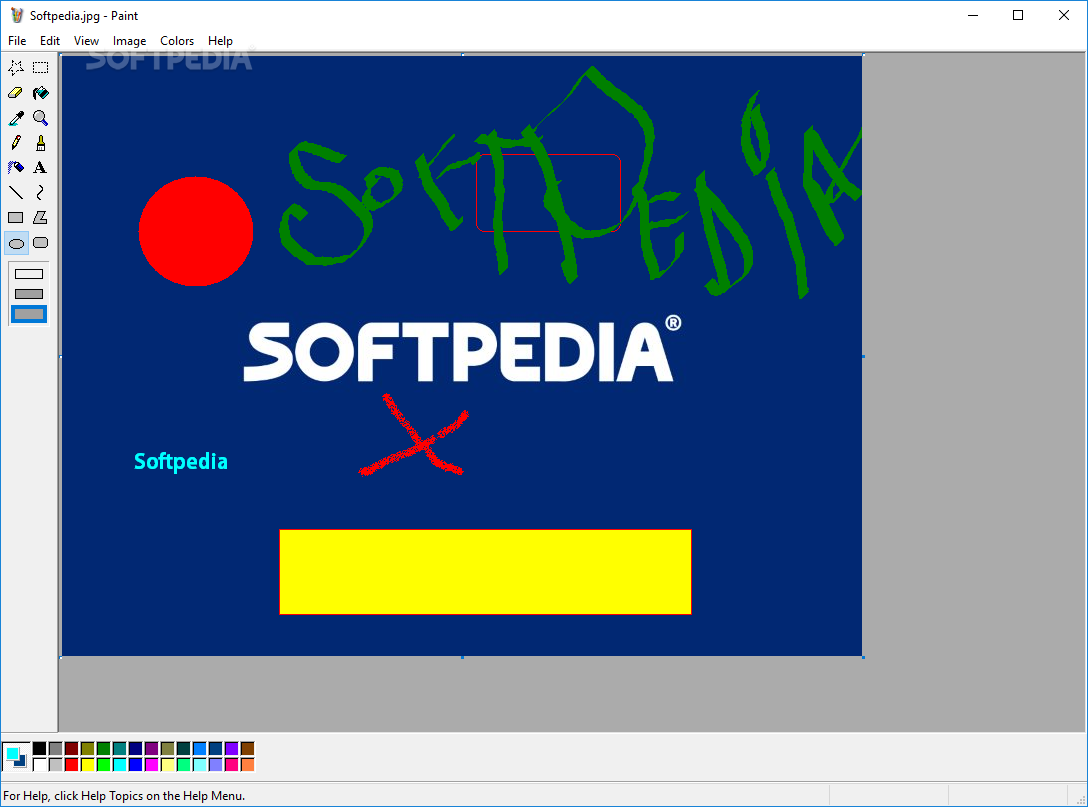This screenshot has width=1088, height=807.
Task: Select the Curve tool
Action: tap(41, 192)
